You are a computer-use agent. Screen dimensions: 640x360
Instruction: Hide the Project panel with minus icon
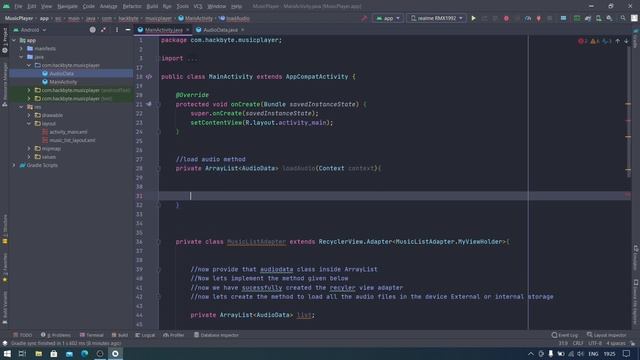(128, 30)
